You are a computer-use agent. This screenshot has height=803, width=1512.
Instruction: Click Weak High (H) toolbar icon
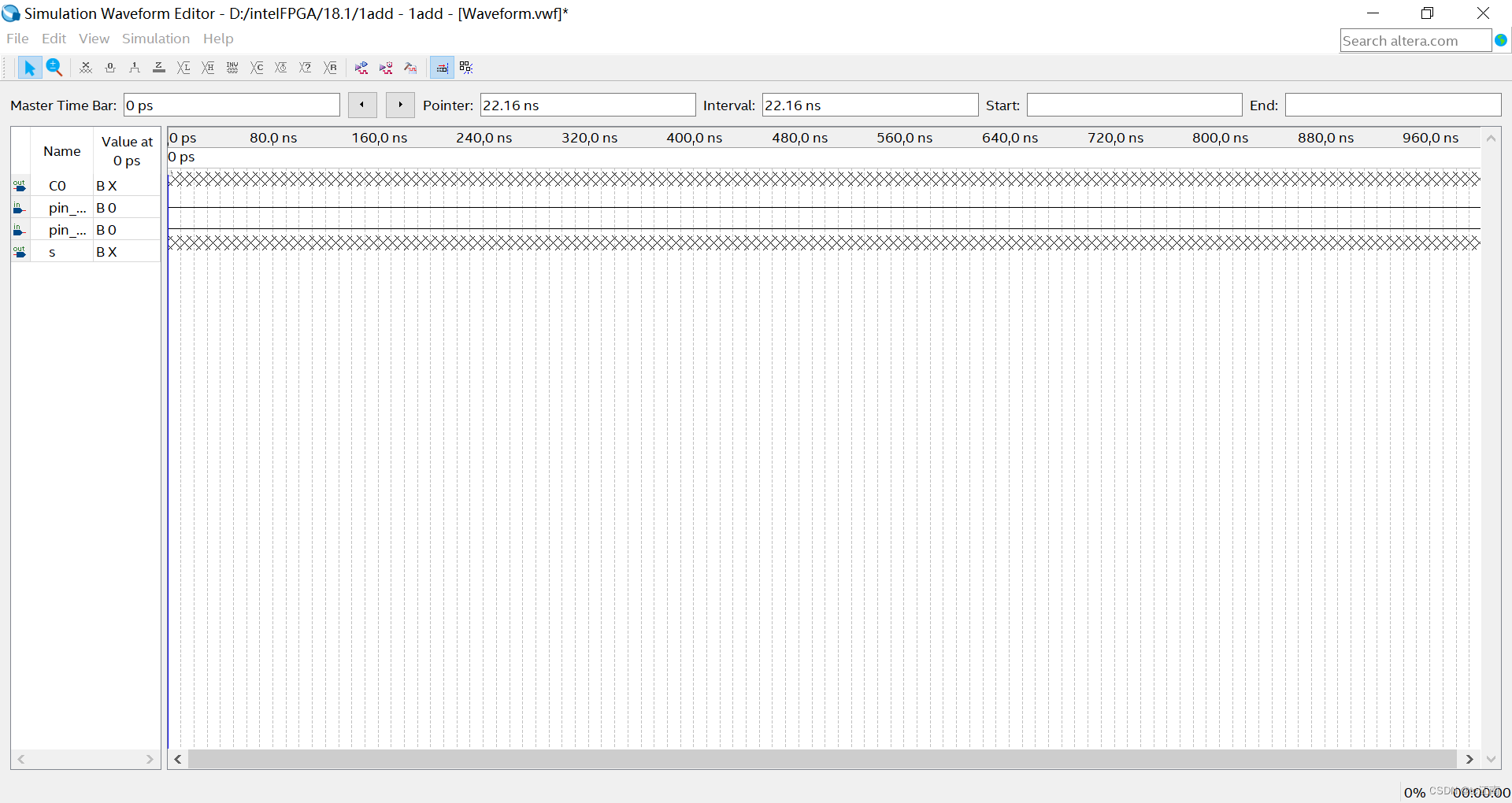click(x=208, y=68)
